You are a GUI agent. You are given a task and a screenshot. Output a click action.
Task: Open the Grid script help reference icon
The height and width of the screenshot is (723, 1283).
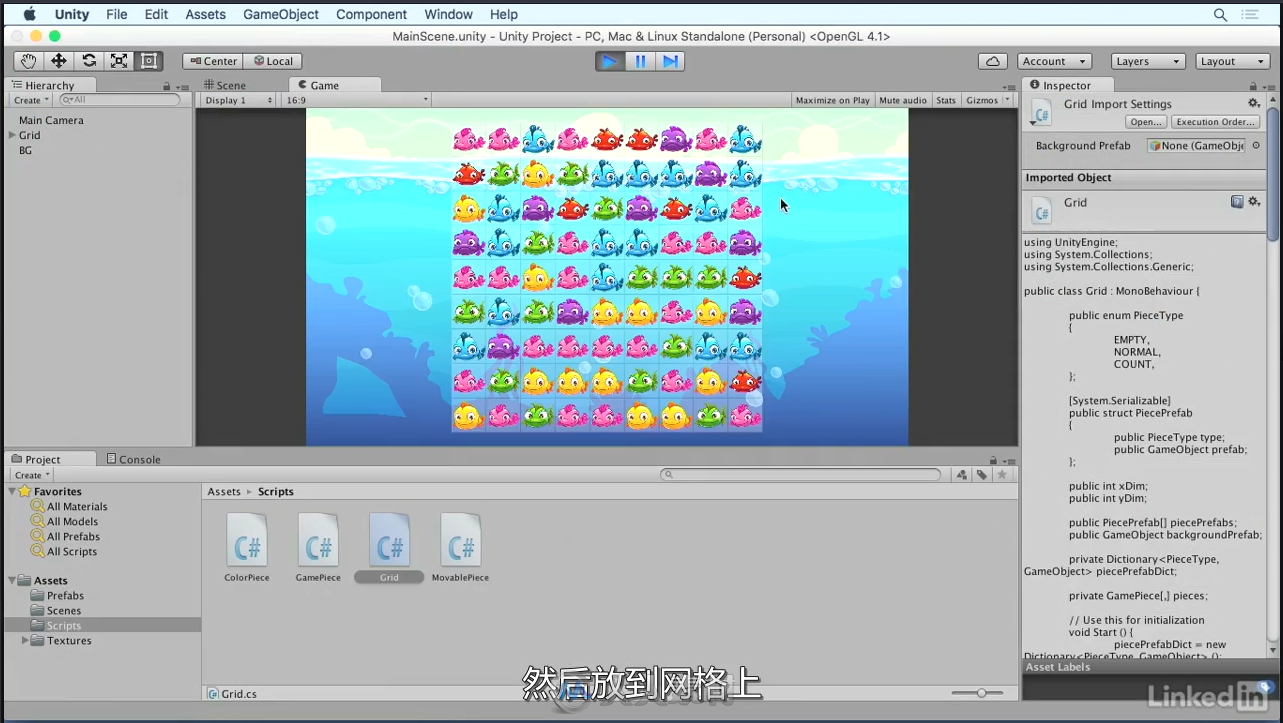[1237, 202]
